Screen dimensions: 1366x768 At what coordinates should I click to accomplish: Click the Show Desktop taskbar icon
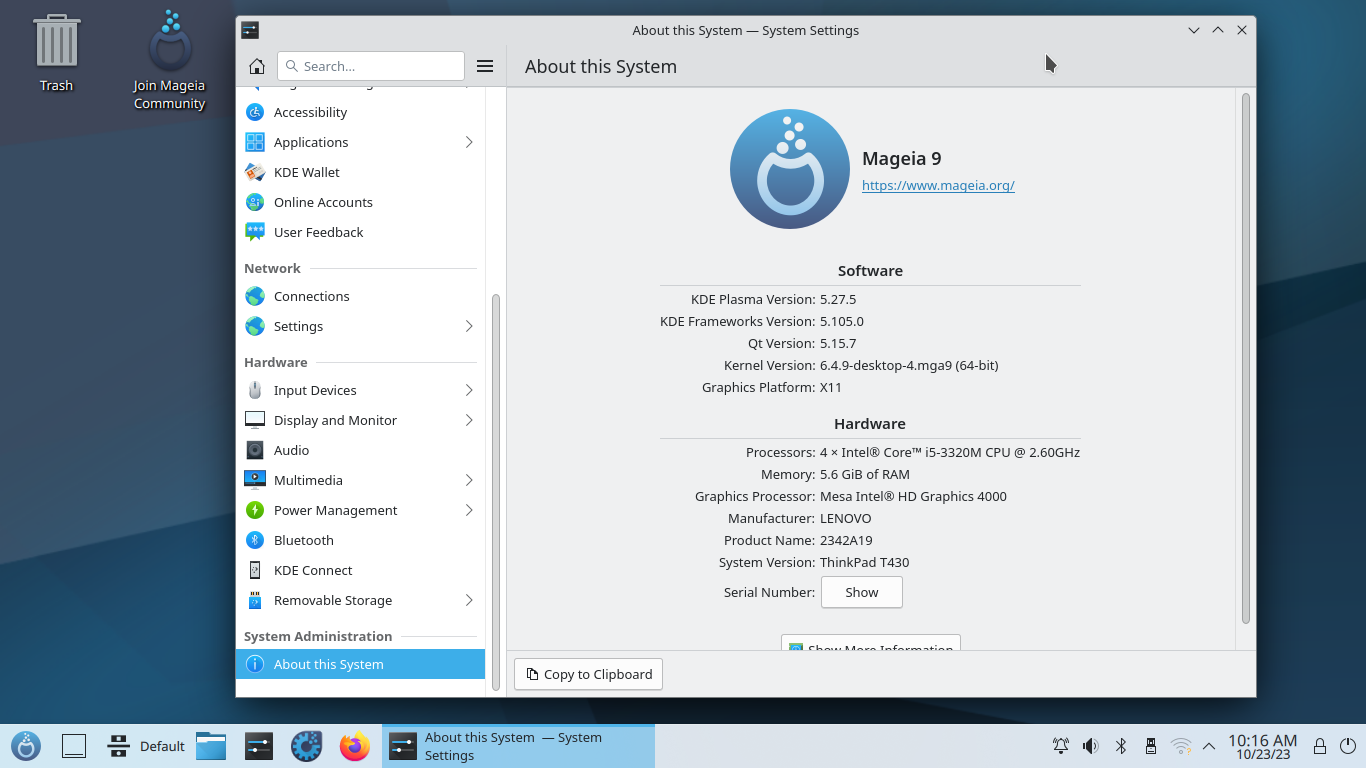click(x=74, y=746)
